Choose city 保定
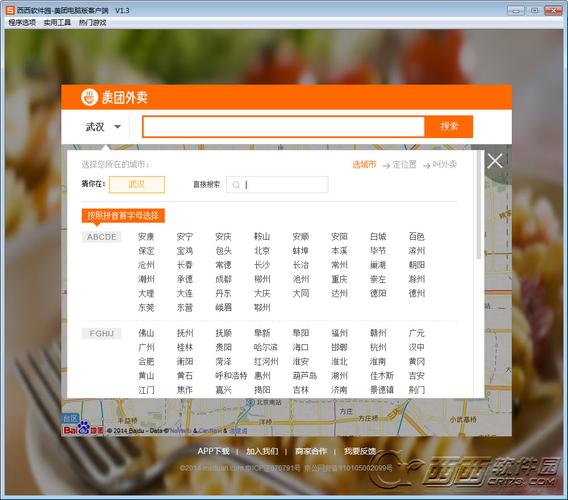Viewport: 568px width, 500px height. click(146, 251)
